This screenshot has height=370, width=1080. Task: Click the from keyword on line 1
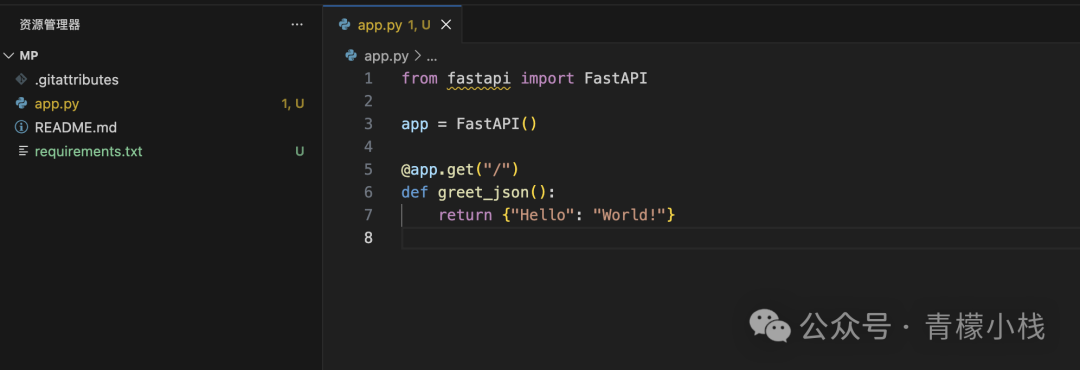(x=419, y=79)
